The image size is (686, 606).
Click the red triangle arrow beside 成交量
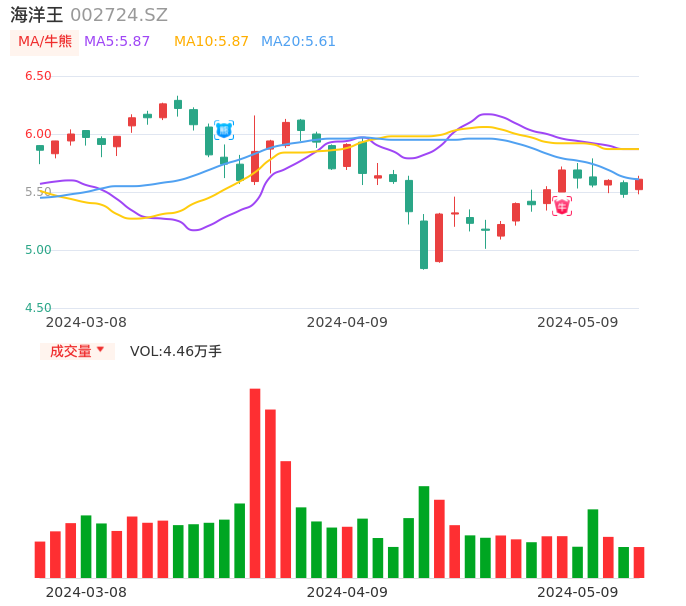click(100, 350)
